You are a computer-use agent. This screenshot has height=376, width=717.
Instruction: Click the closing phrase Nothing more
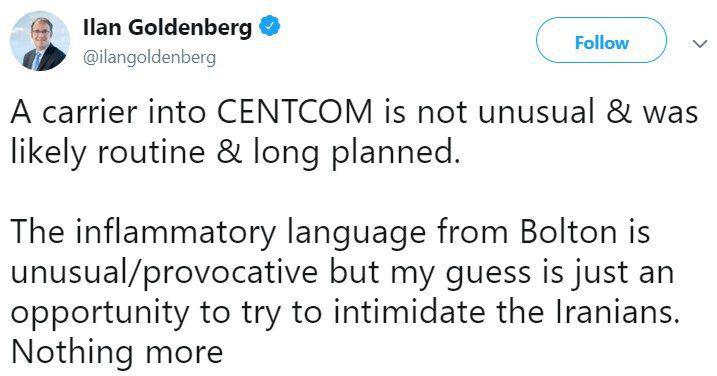tap(117, 351)
